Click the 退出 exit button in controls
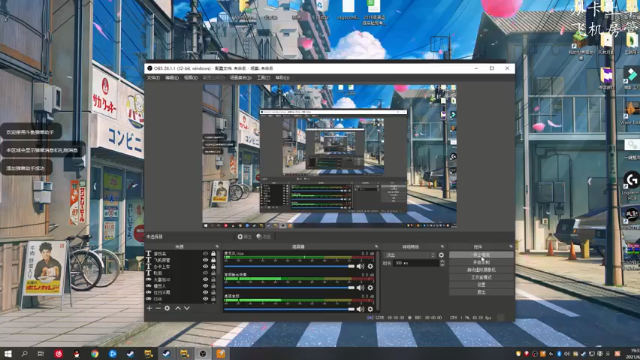This screenshot has width=640, height=360. pyautogui.click(x=481, y=292)
